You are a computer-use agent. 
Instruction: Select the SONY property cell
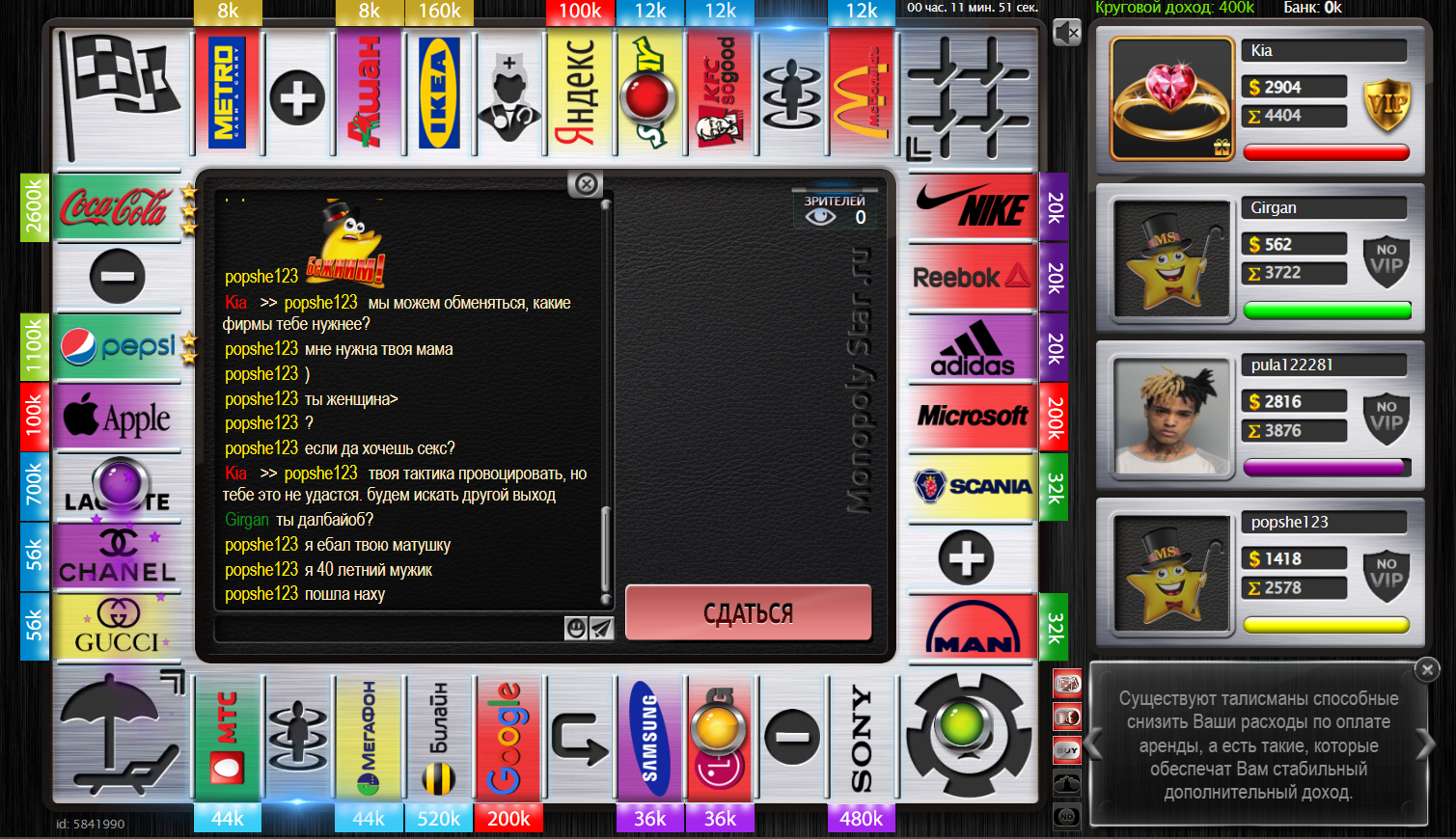pyautogui.click(x=861, y=739)
